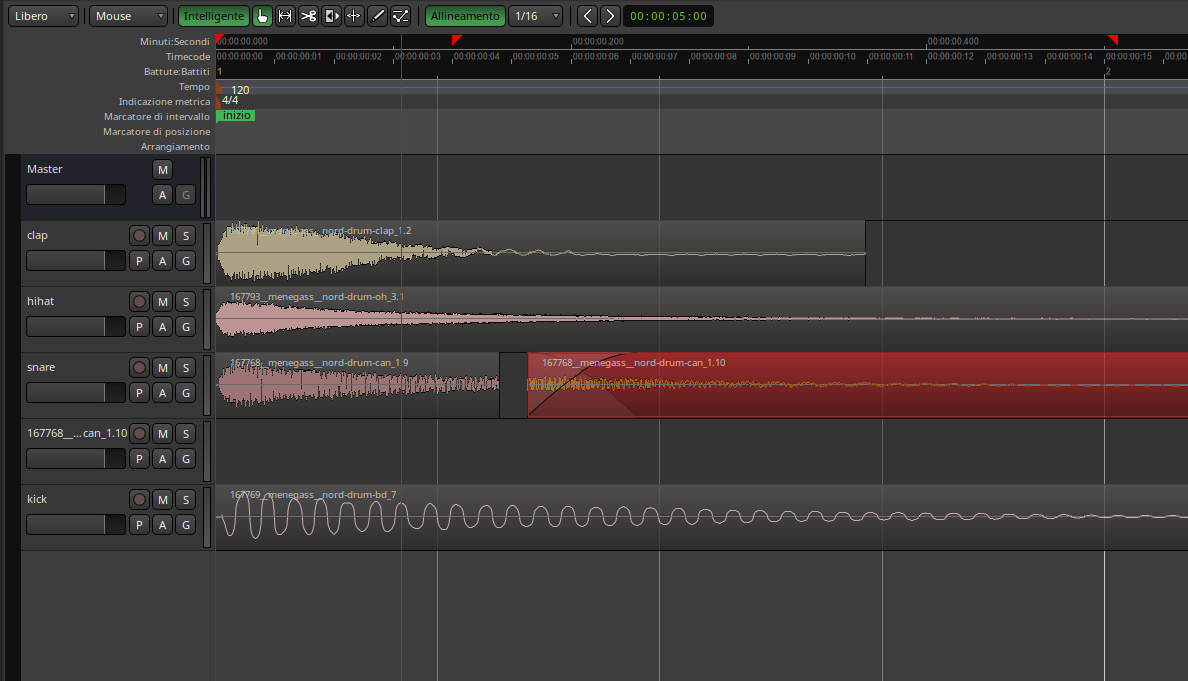Toggle the Intelligente smart mode button
Screen dimensions: 1188x681
213,16
